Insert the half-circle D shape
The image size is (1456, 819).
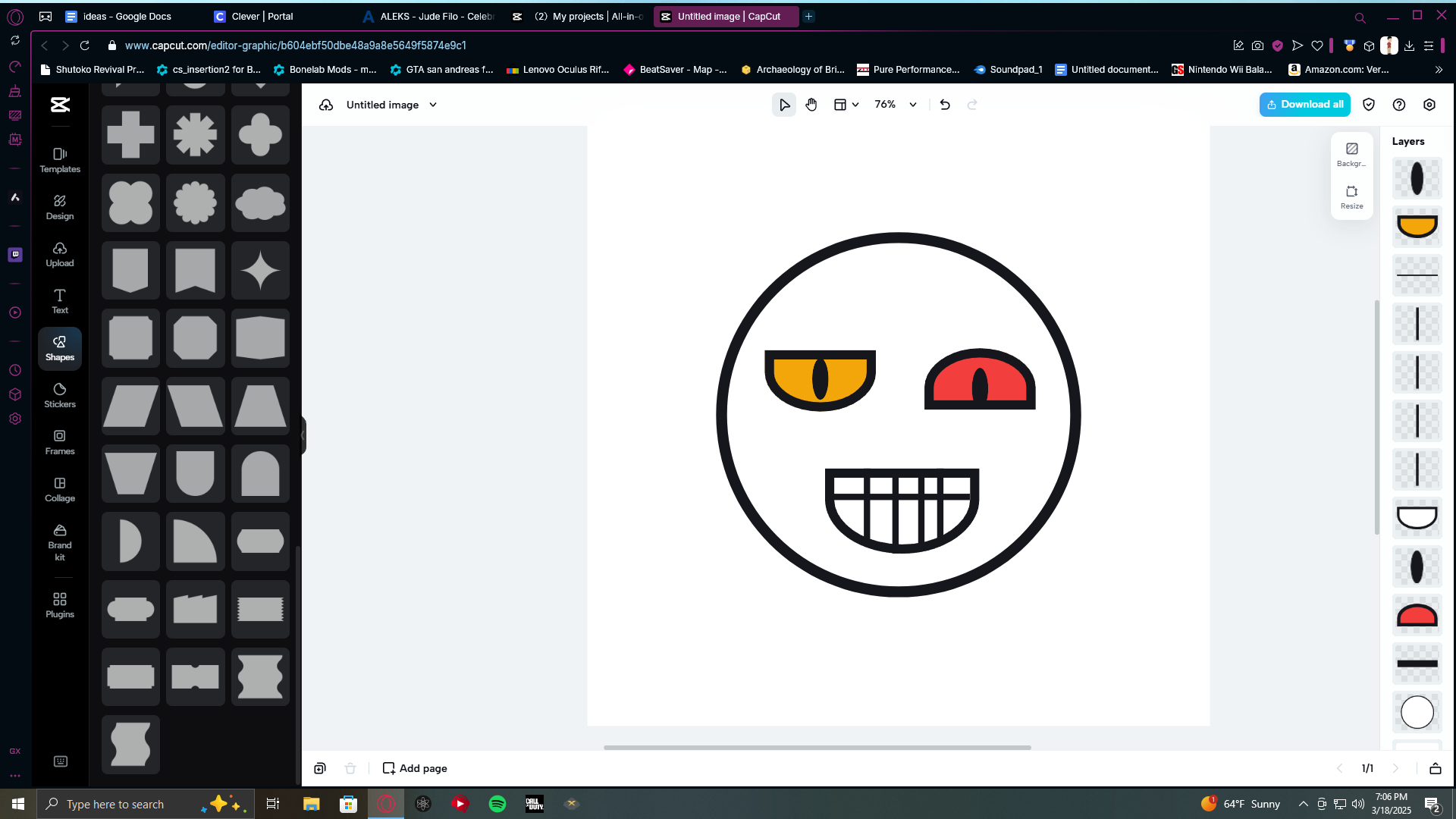click(x=130, y=541)
